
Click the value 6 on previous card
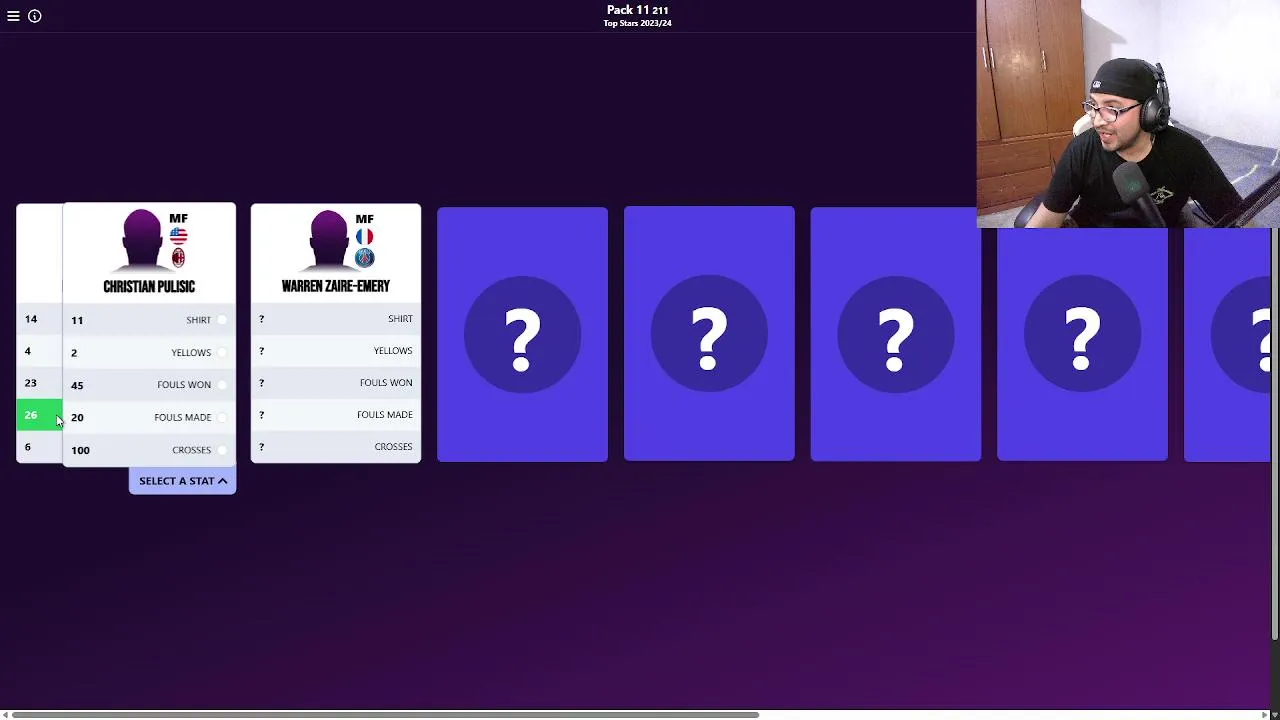pyautogui.click(x=28, y=447)
